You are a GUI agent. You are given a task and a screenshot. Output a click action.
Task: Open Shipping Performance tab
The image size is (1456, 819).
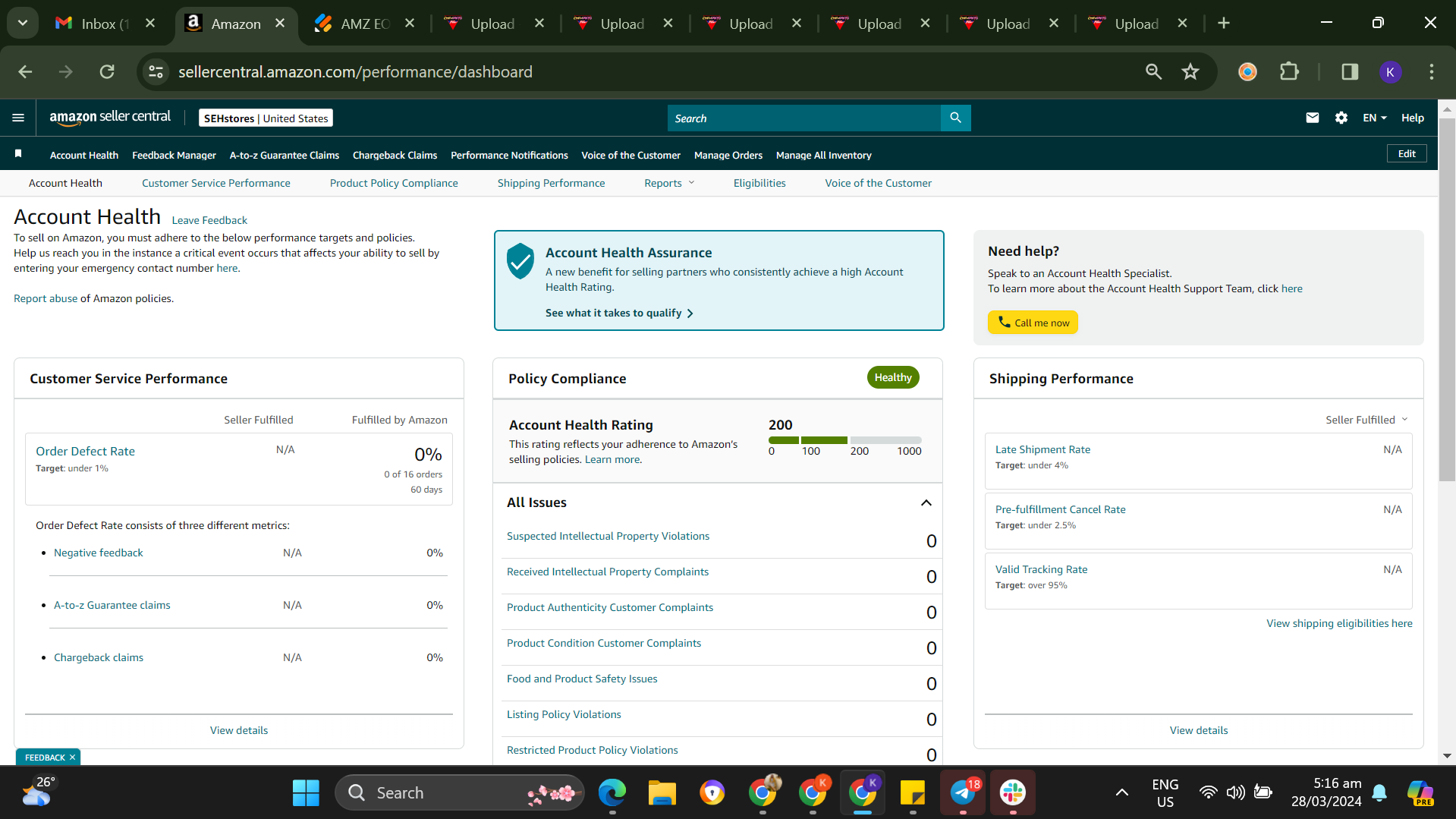(x=551, y=183)
